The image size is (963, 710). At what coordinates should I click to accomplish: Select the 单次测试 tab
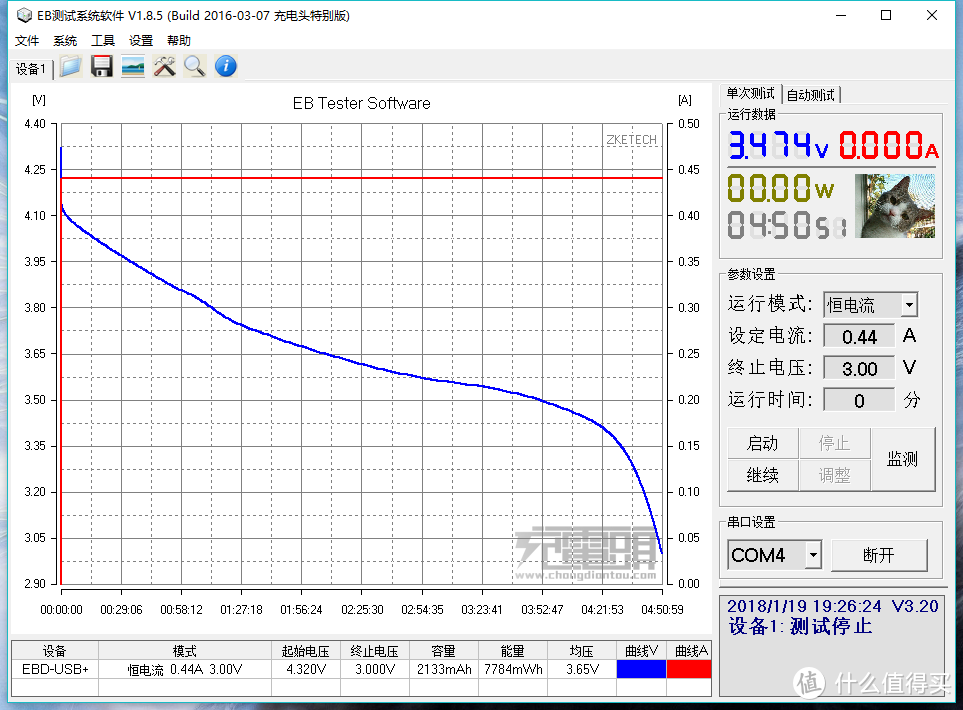(x=751, y=94)
